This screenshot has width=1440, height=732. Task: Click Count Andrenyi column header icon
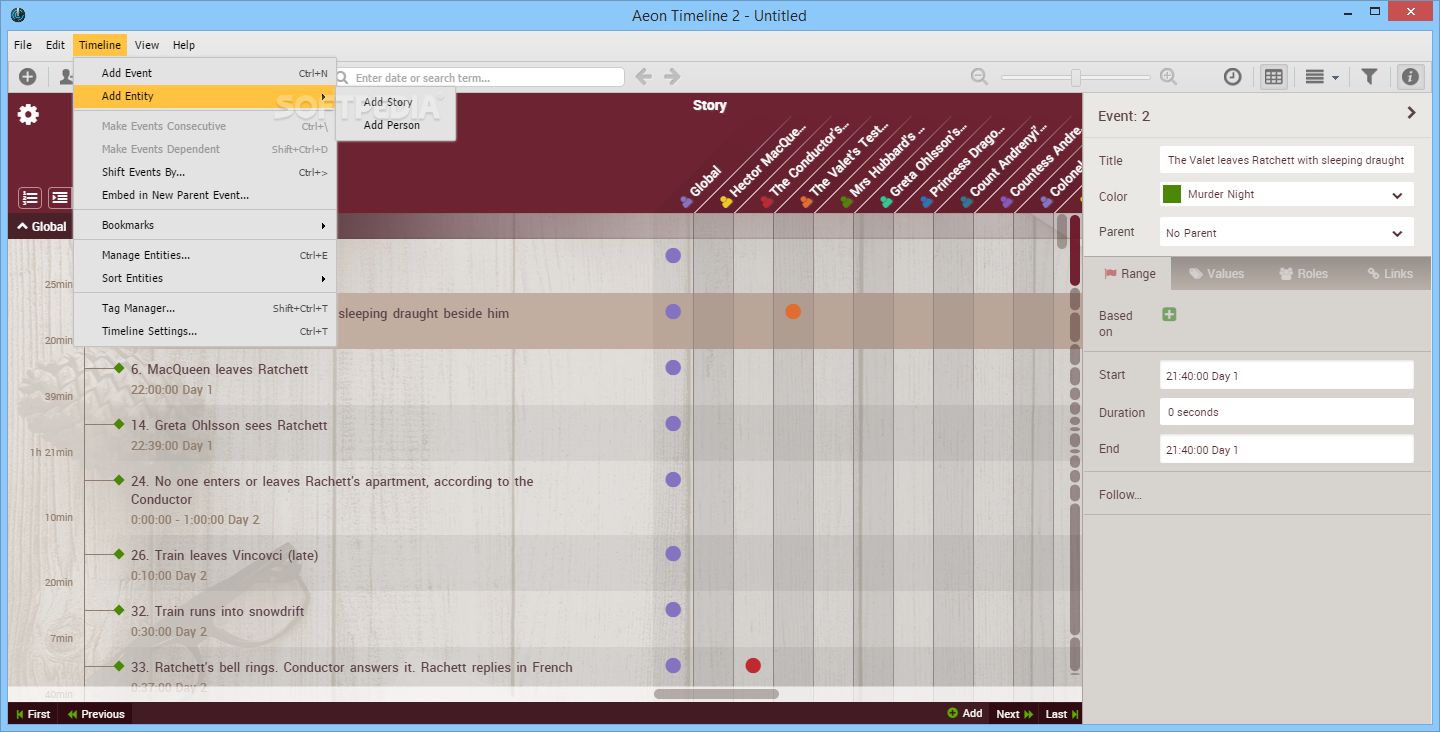click(966, 202)
